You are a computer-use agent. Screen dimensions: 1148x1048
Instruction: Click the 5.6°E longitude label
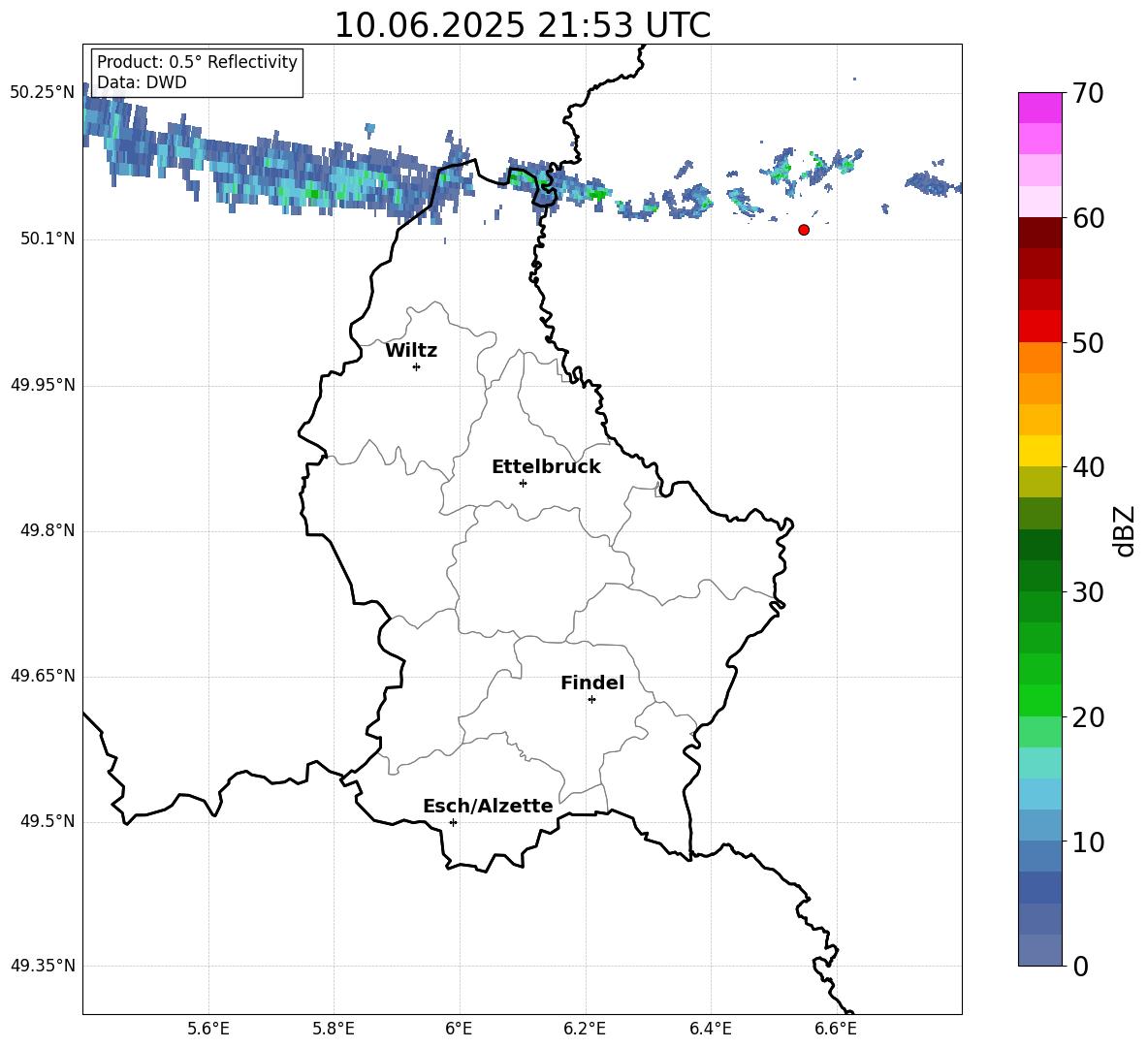pos(207,1029)
